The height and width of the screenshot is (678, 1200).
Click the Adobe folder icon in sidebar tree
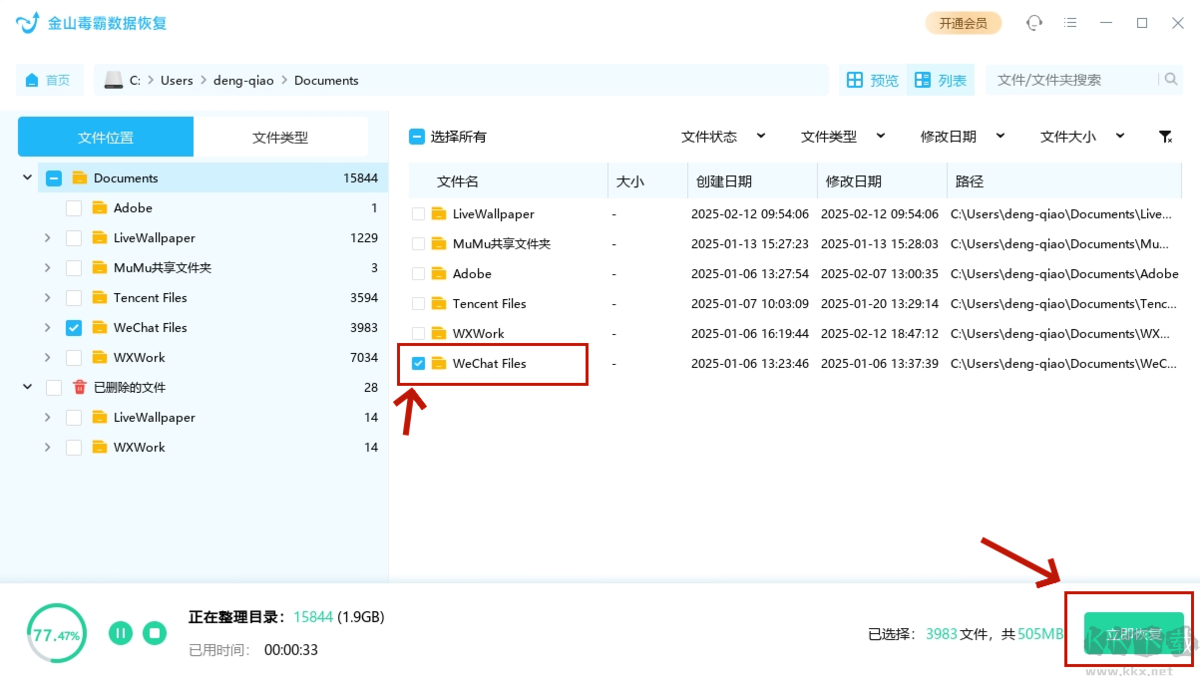click(99, 208)
